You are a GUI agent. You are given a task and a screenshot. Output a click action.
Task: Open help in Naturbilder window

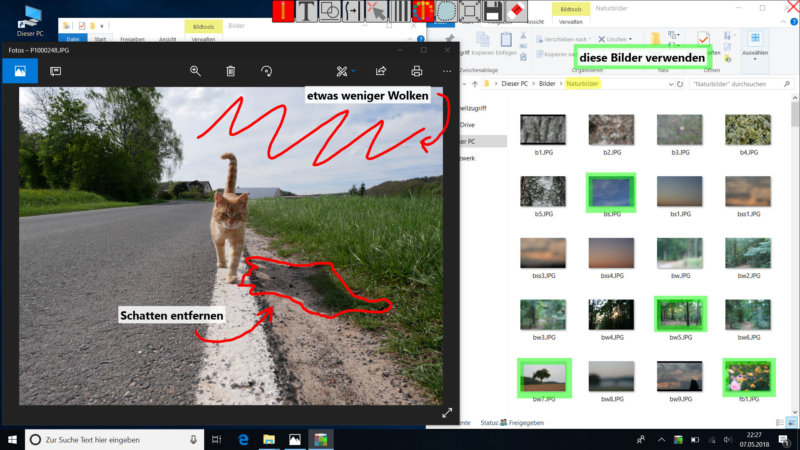[x=794, y=22]
